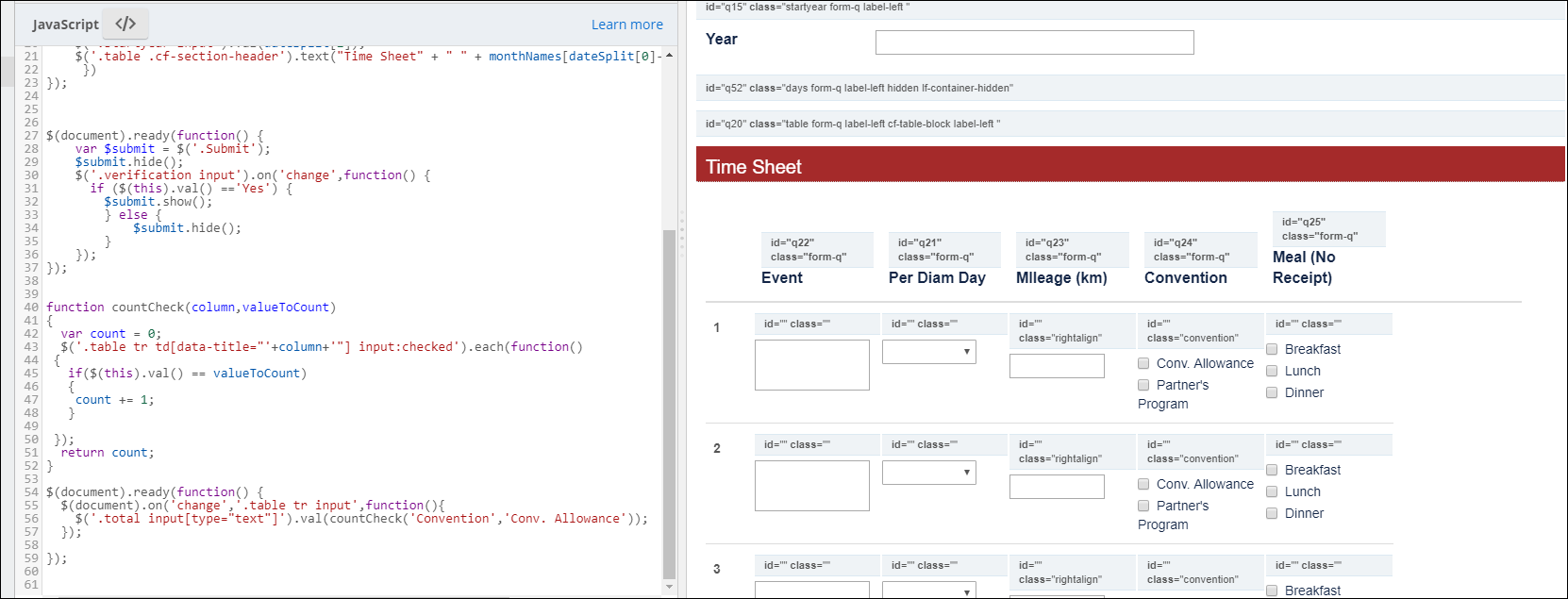The width and height of the screenshot is (1568, 599).
Task: Click the code brackets icon beside JavaScript
Action: coord(125,24)
